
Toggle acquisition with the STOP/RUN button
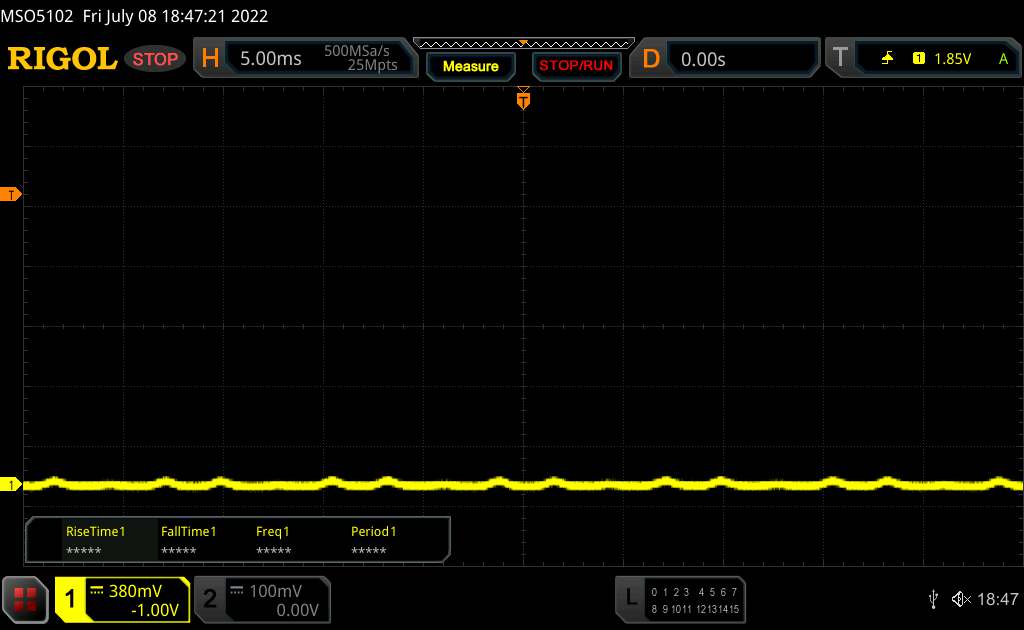[x=575, y=66]
